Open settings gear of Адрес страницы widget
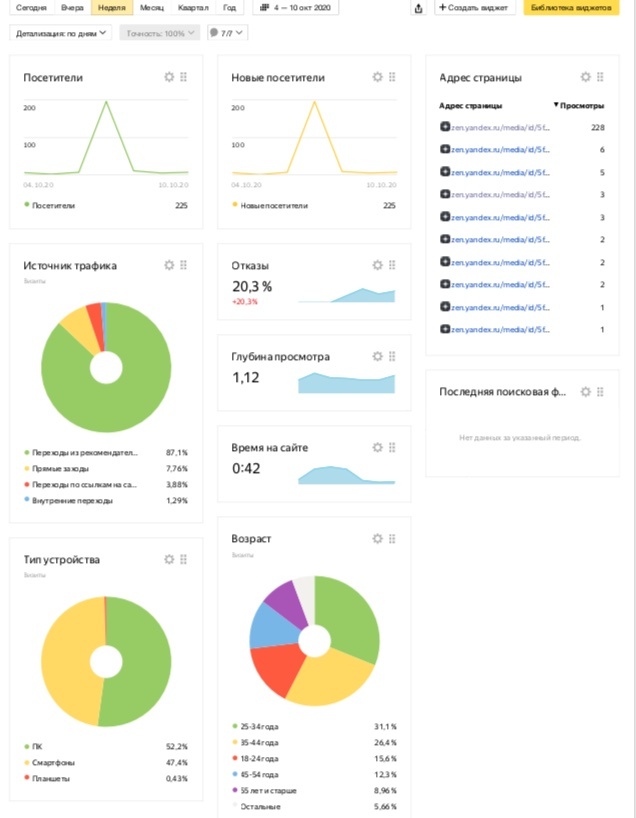The width and height of the screenshot is (636, 818). click(x=585, y=77)
